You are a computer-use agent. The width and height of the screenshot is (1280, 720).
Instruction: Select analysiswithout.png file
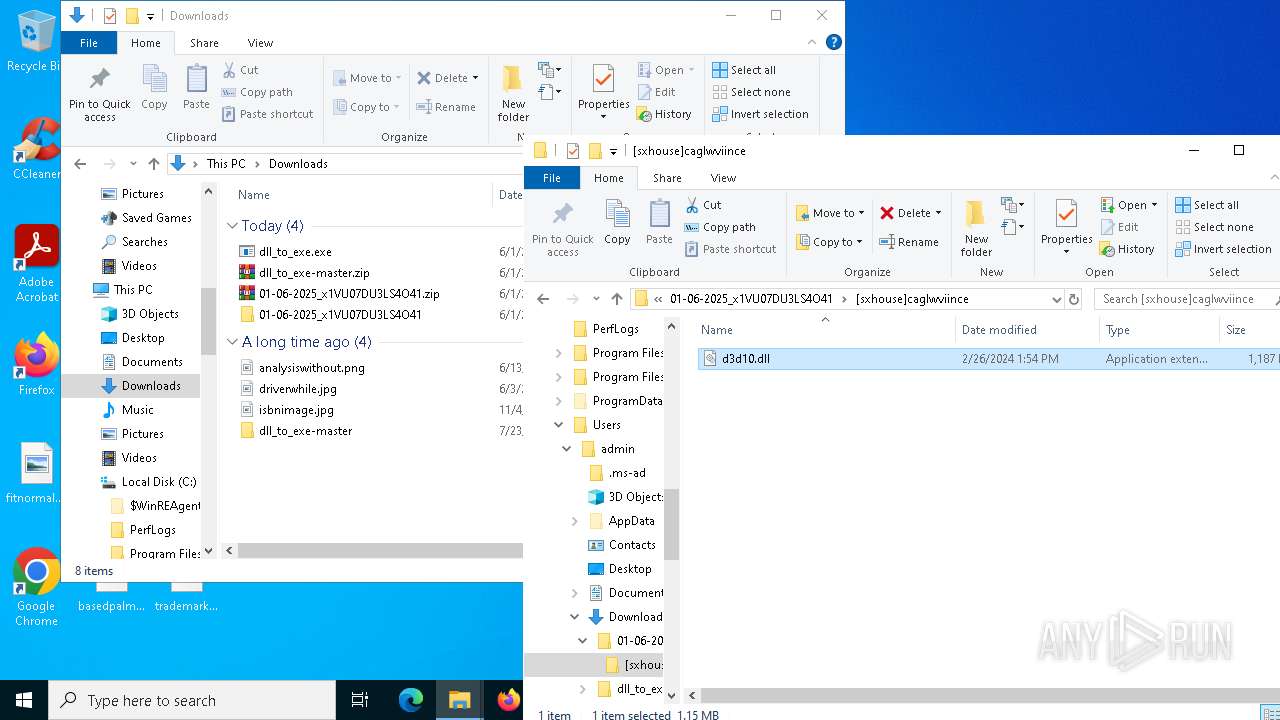coord(311,368)
